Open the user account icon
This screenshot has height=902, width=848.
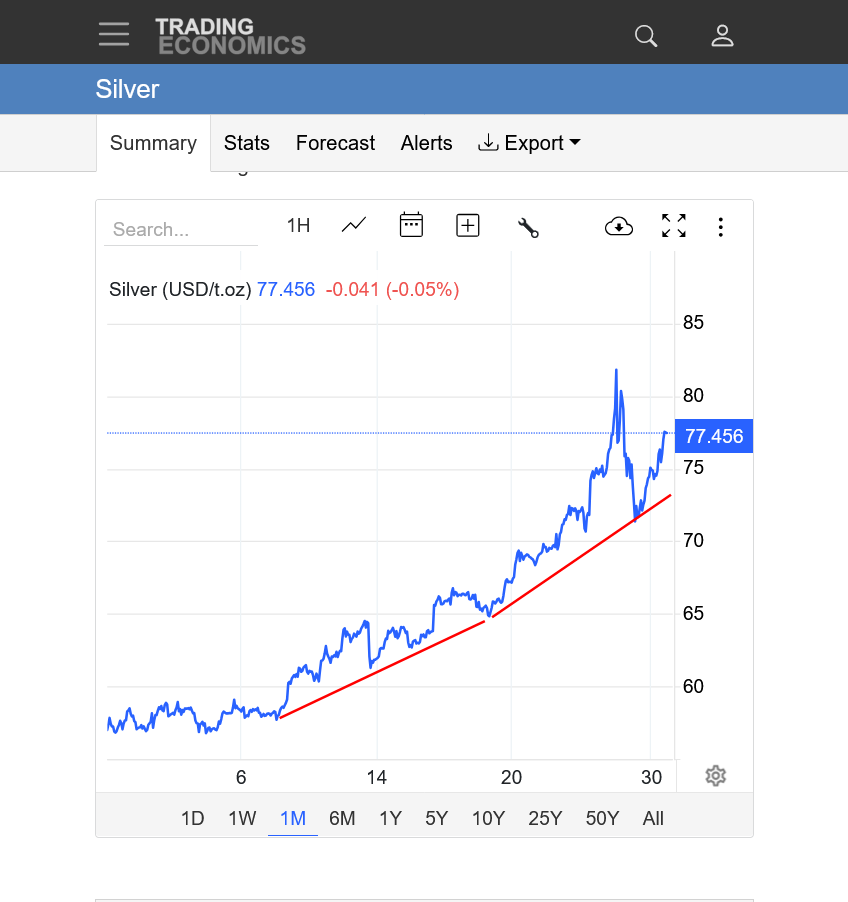coord(722,36)
